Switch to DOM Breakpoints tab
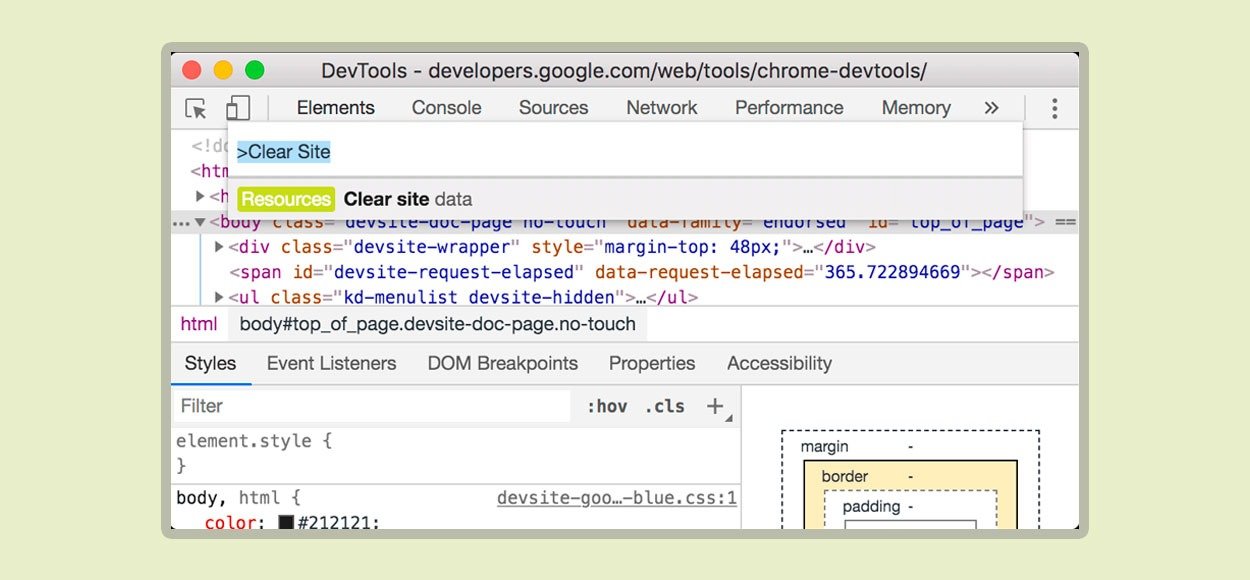Screen dimensions: 1250x580 coord(503,364)
